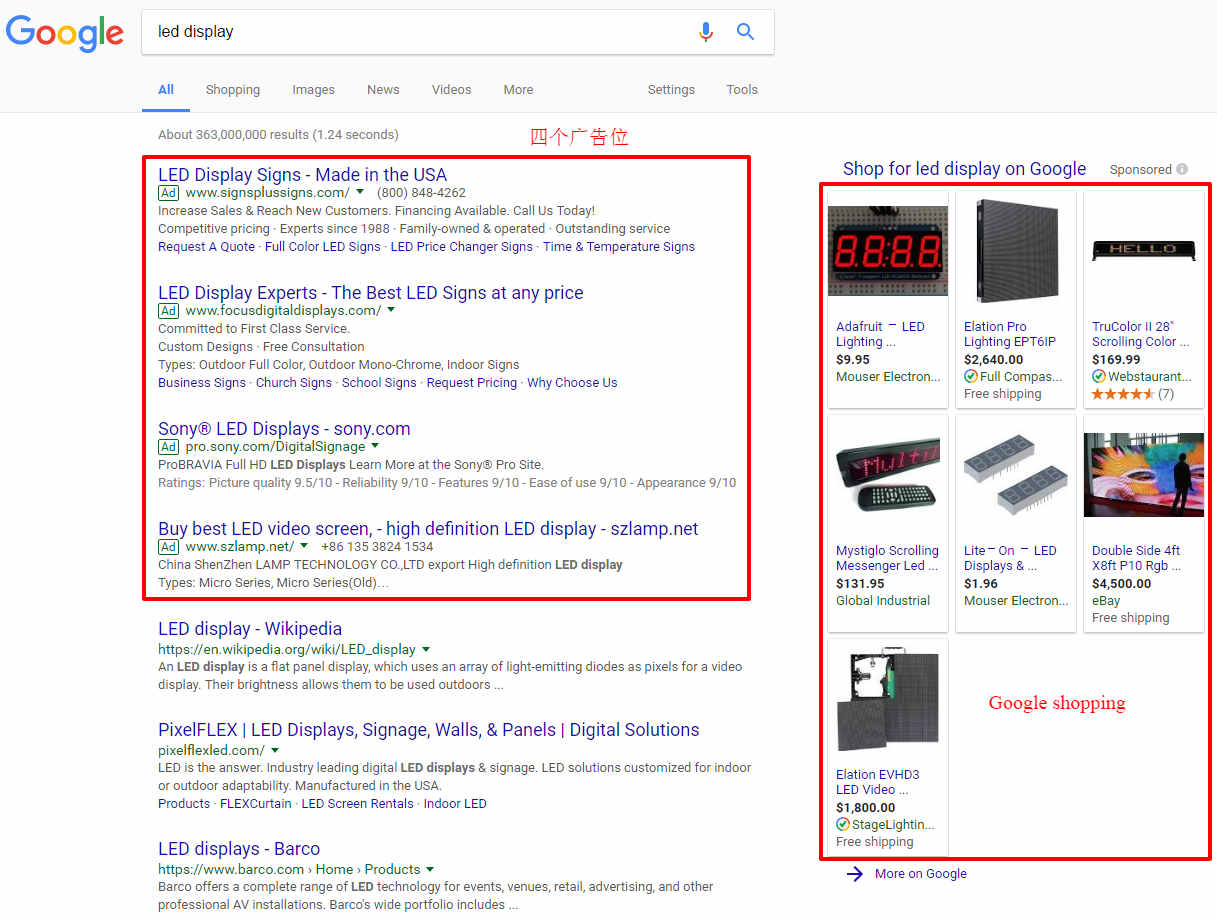This screenshot has width=1217, height=921.
Task: Open the szlamp.net URL dropdown arrow
Action: click(x=305, y=546)
